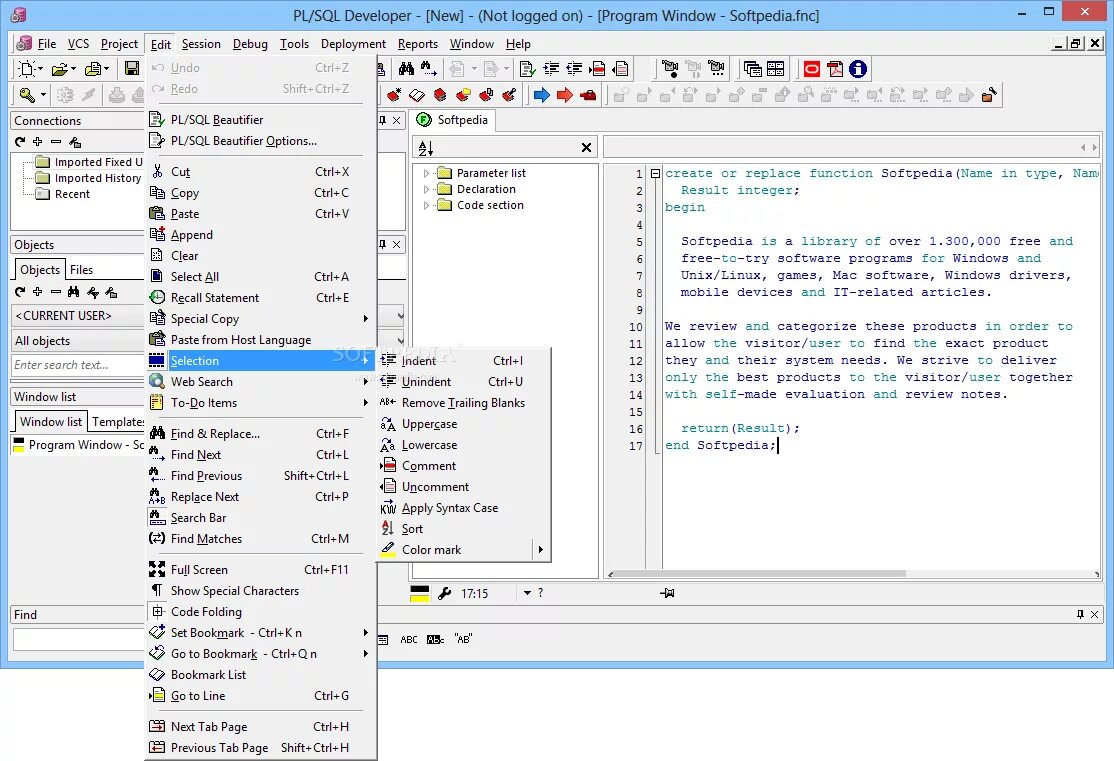Open the Set Bookmark submenu
The height and width of the screenshot is (761, 1114).
coord(260,632)
